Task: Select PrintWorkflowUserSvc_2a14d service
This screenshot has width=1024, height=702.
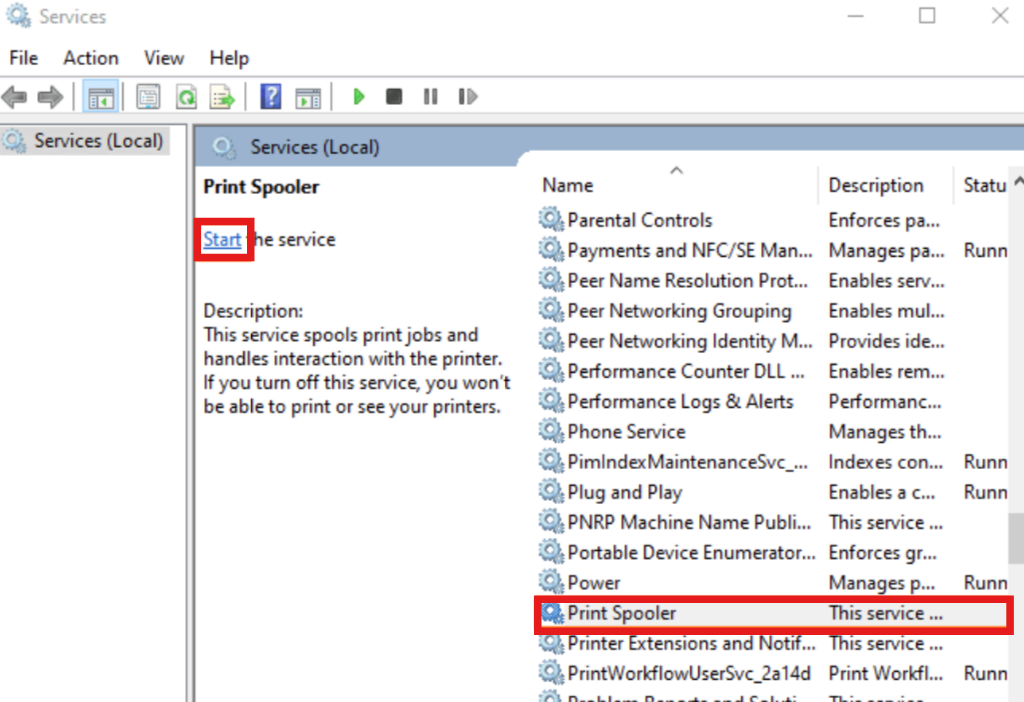Action: tap(773, 673)
